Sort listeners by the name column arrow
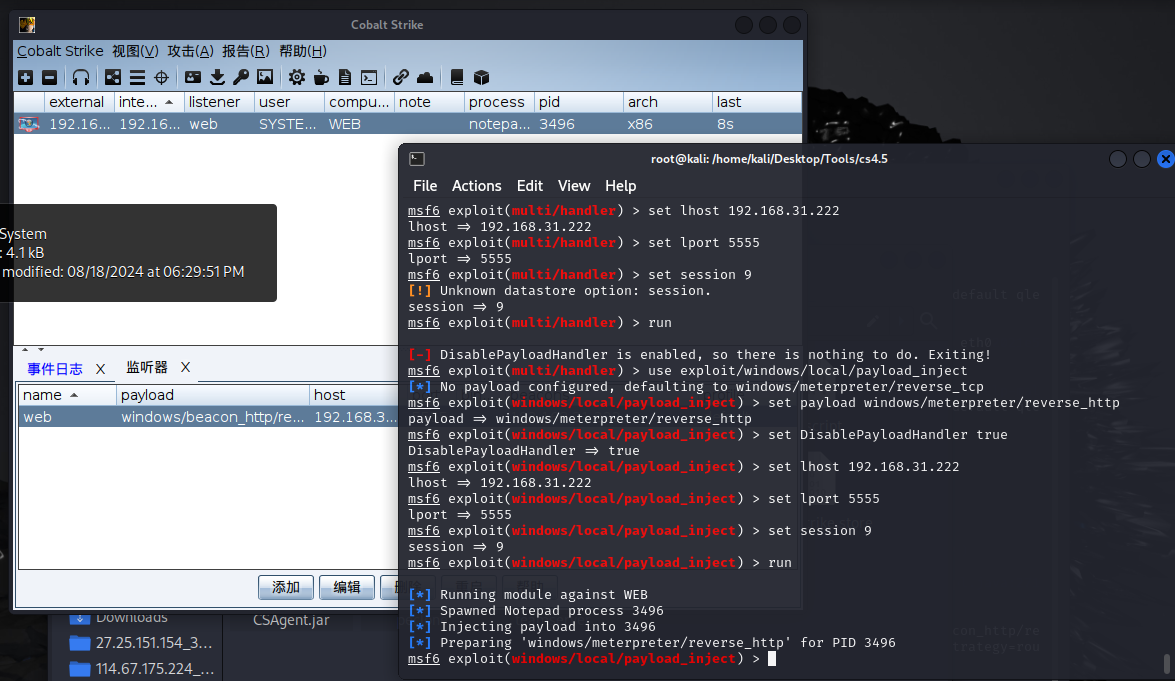1175x681 pixels. tap(74, 395)
